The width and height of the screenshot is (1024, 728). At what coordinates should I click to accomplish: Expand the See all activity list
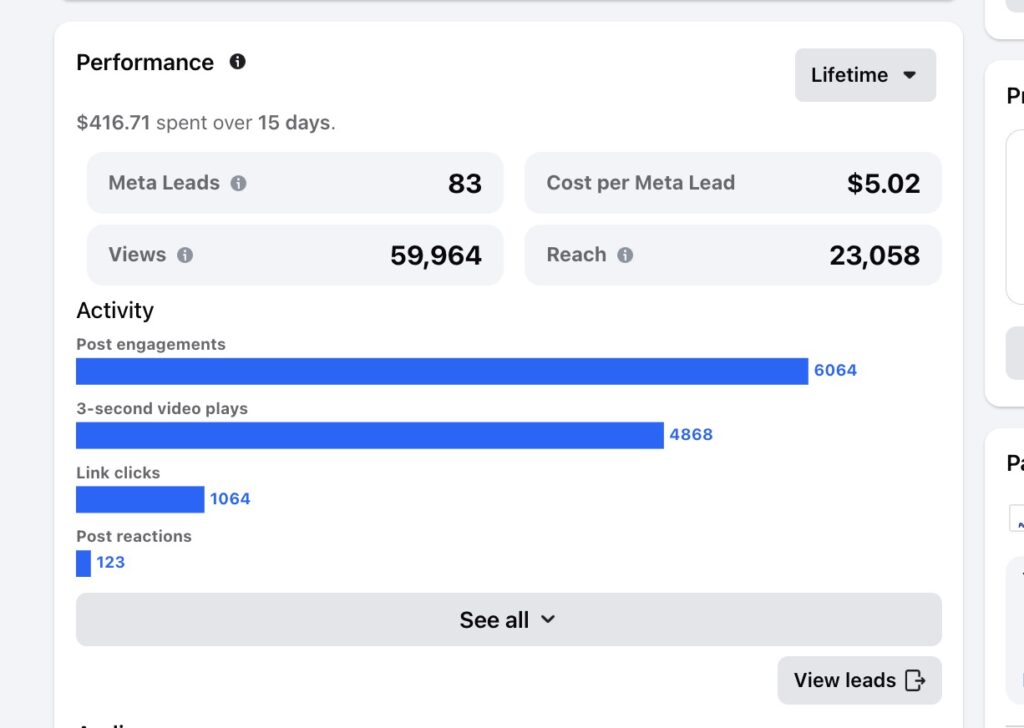click(x=508, y=619)
